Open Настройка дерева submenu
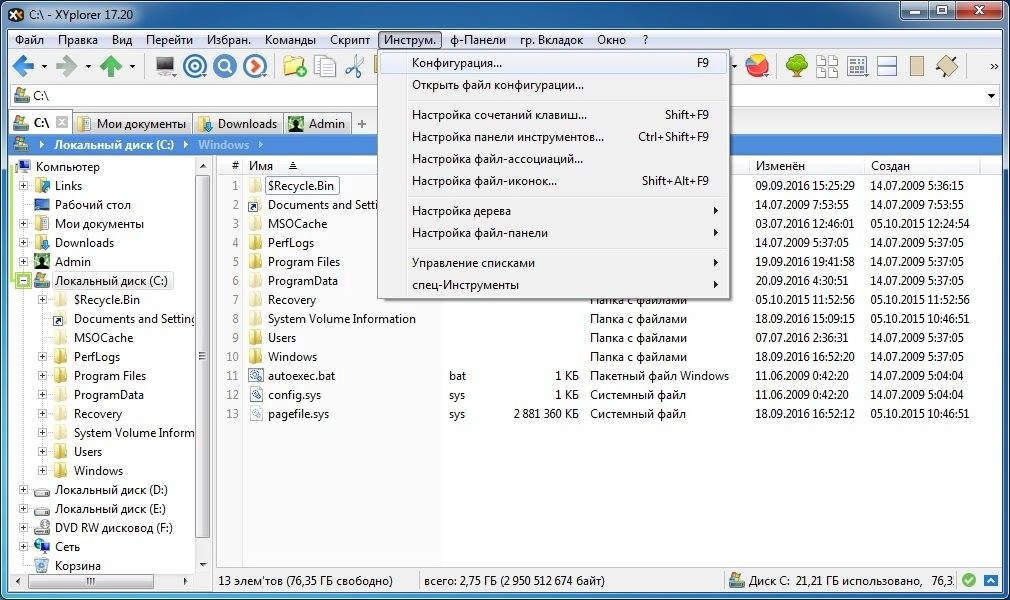Screen dimensions: 1010x600 click(554, 211)
